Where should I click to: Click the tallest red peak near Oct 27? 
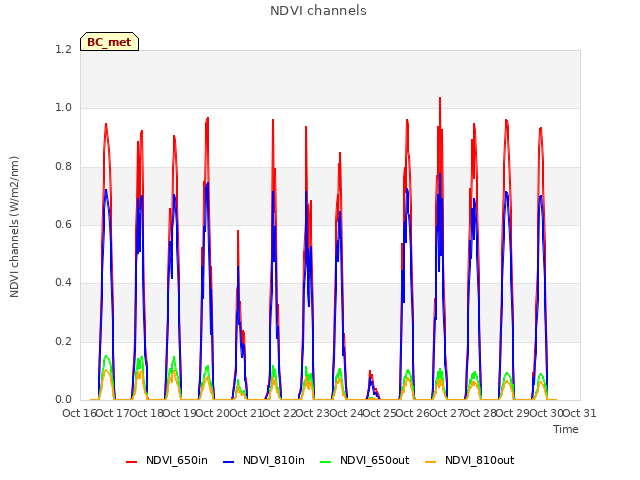coord(440,98)
